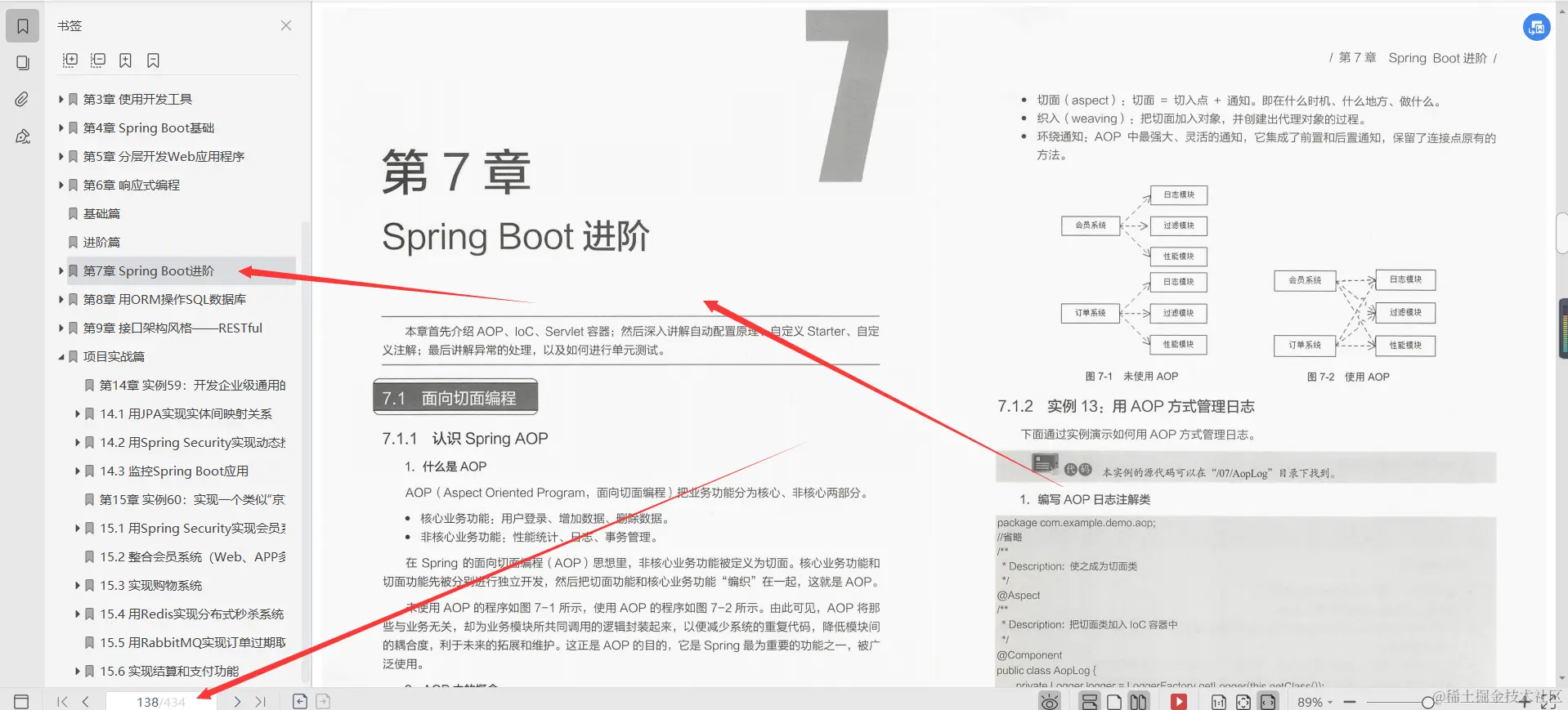Set zoom to actual size 1:1
1568x710 pixels.
pos(1218,702)
